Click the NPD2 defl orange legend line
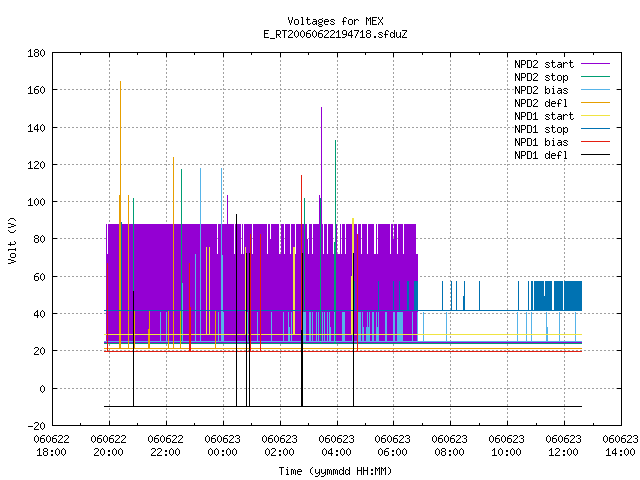This screenshot has width=640, height=480. [595, 102]
